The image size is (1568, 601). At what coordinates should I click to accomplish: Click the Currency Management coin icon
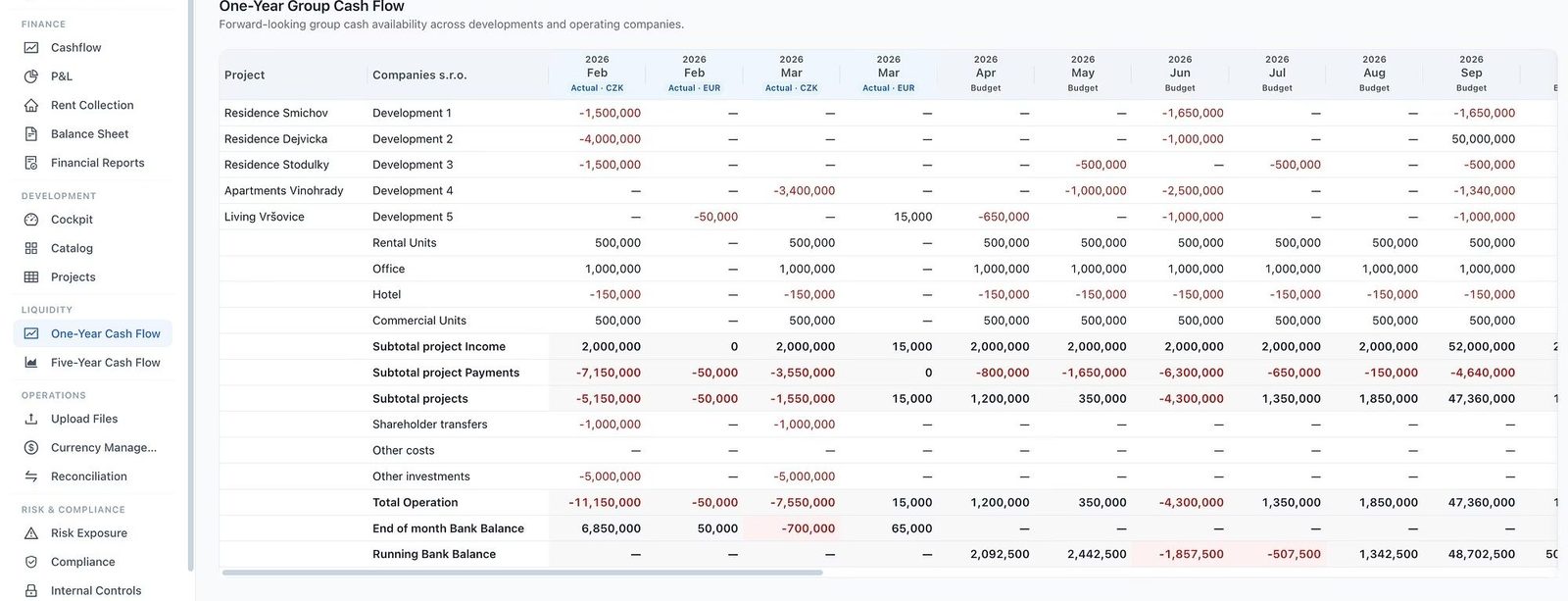click(31, 447)
